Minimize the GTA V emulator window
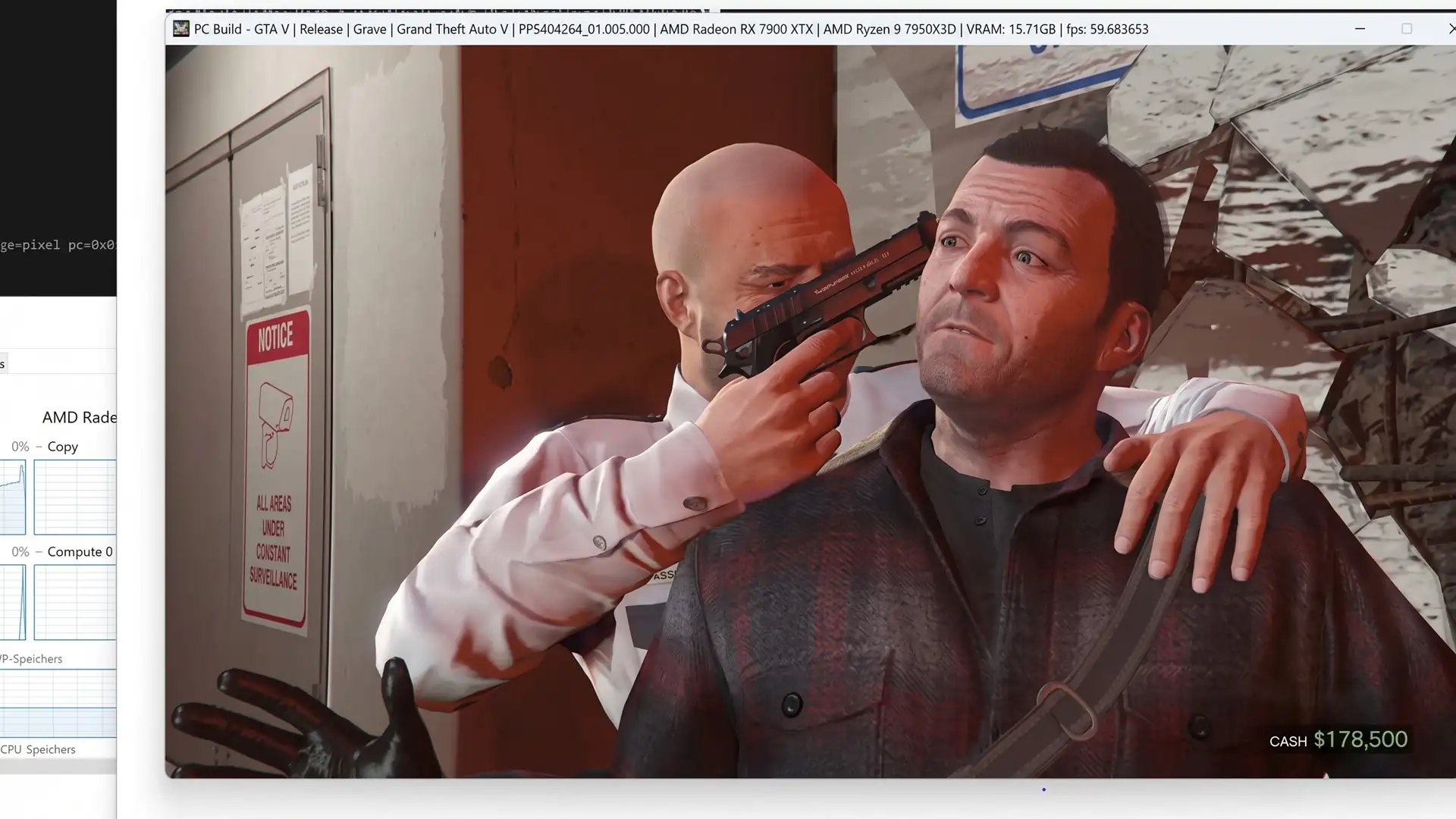This screenshot has width=1456, height=819. pyautogui.click(x=1360, y=29)
